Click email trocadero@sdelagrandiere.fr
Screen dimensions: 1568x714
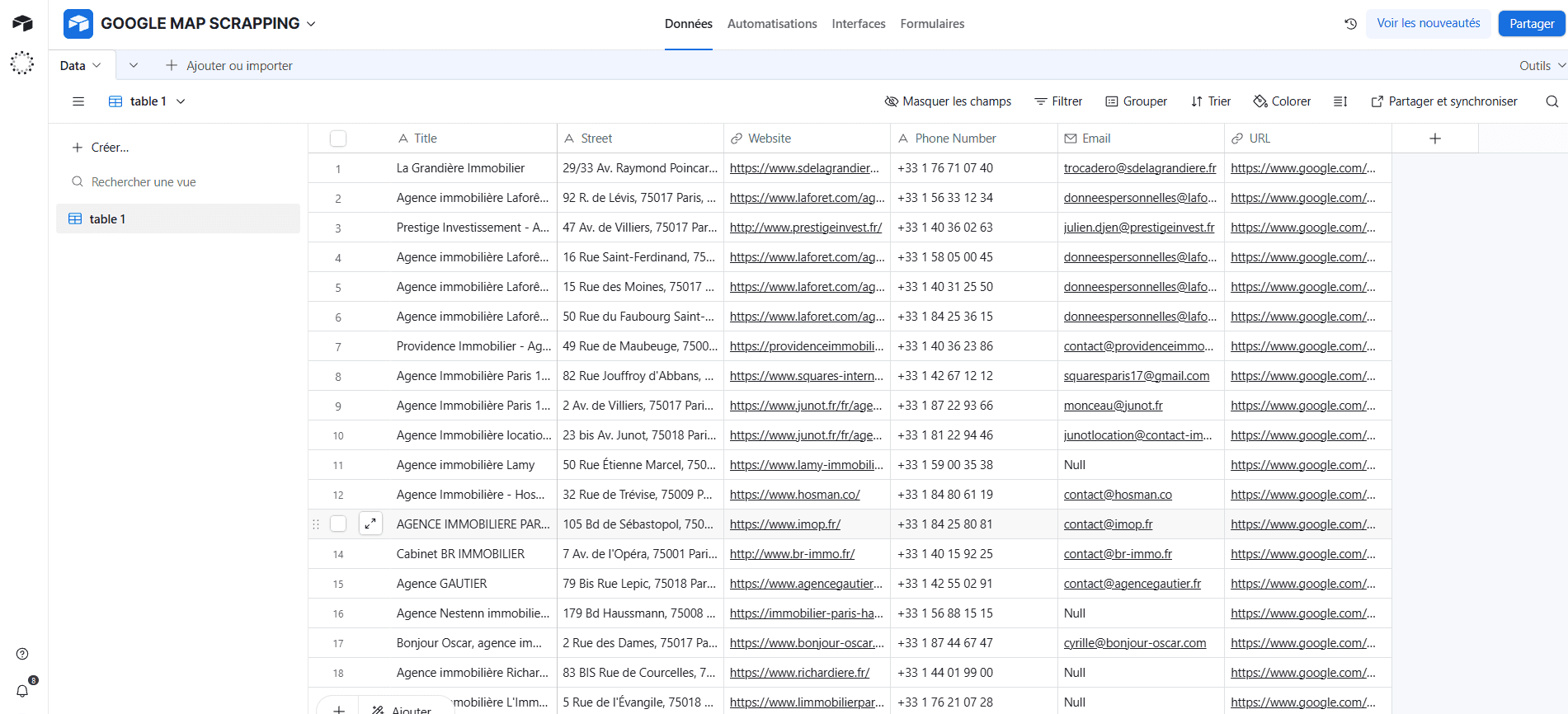(1140, 168)
